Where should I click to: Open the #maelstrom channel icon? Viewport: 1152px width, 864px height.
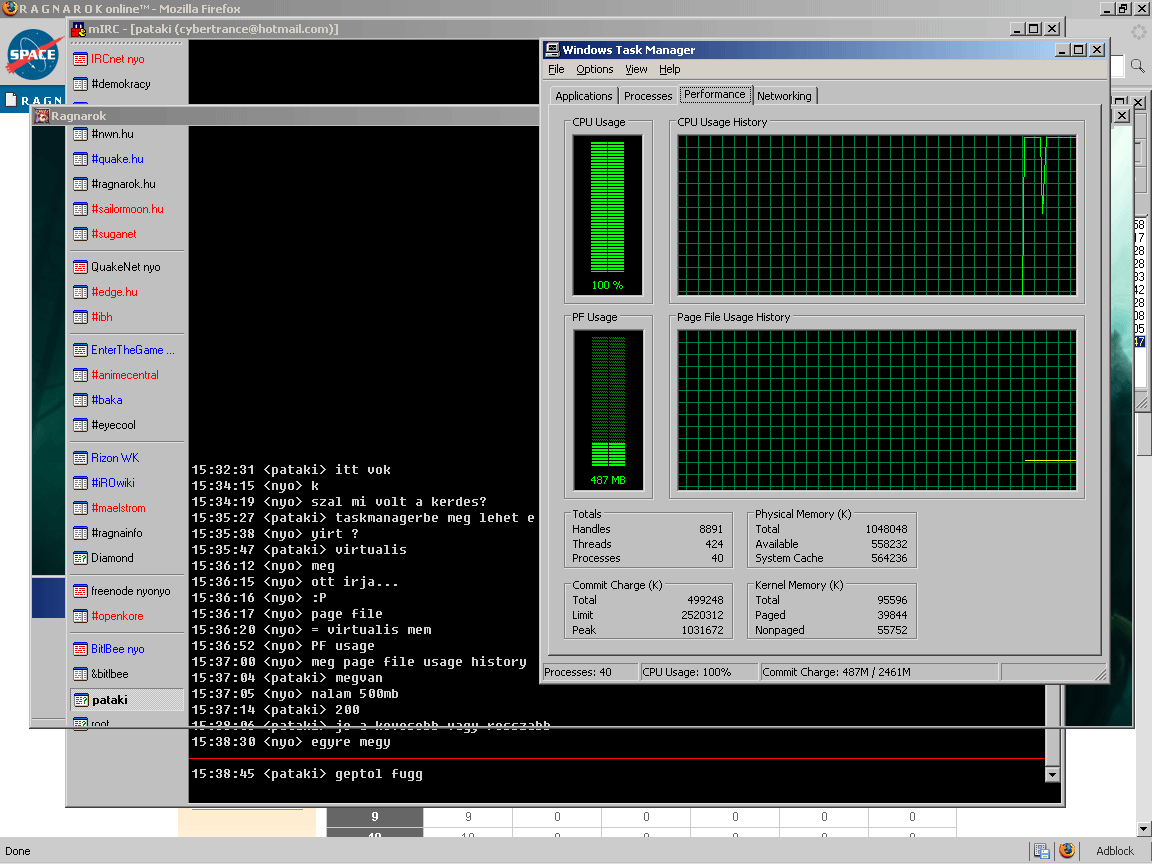(80, 508)
